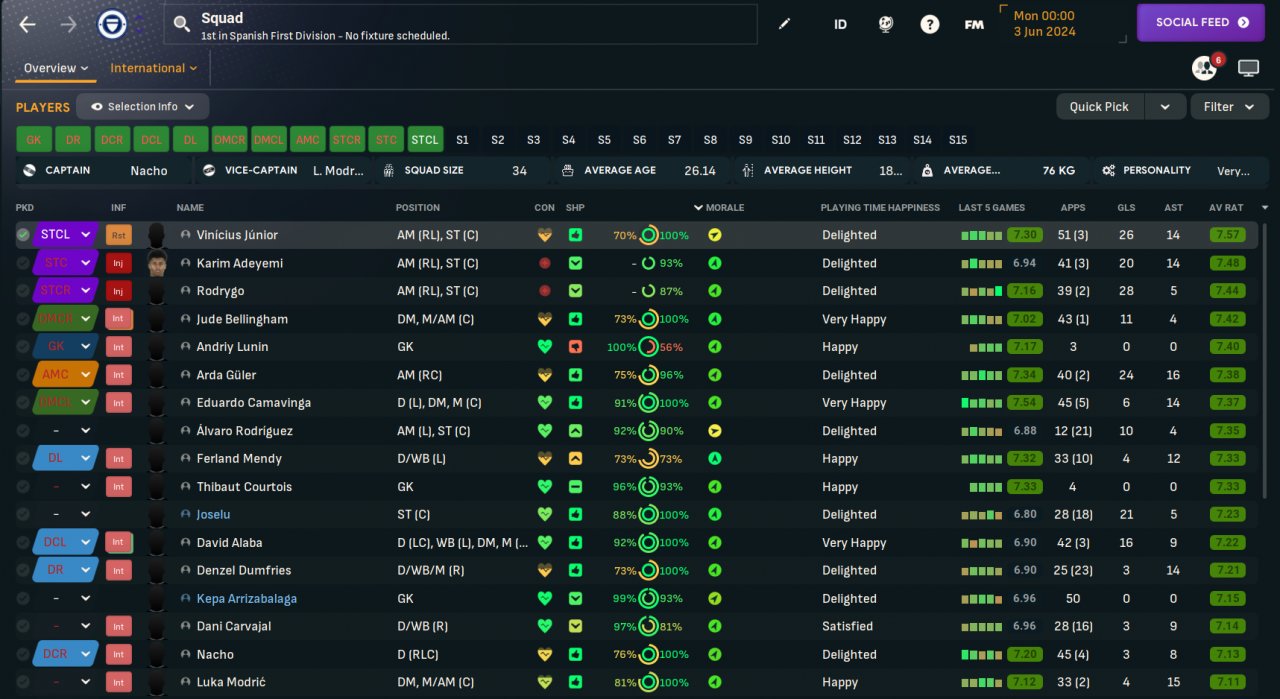Open the GK position dropdown for Andriy Lunin
The image size is (1280, 699).
tap(66, 347)
